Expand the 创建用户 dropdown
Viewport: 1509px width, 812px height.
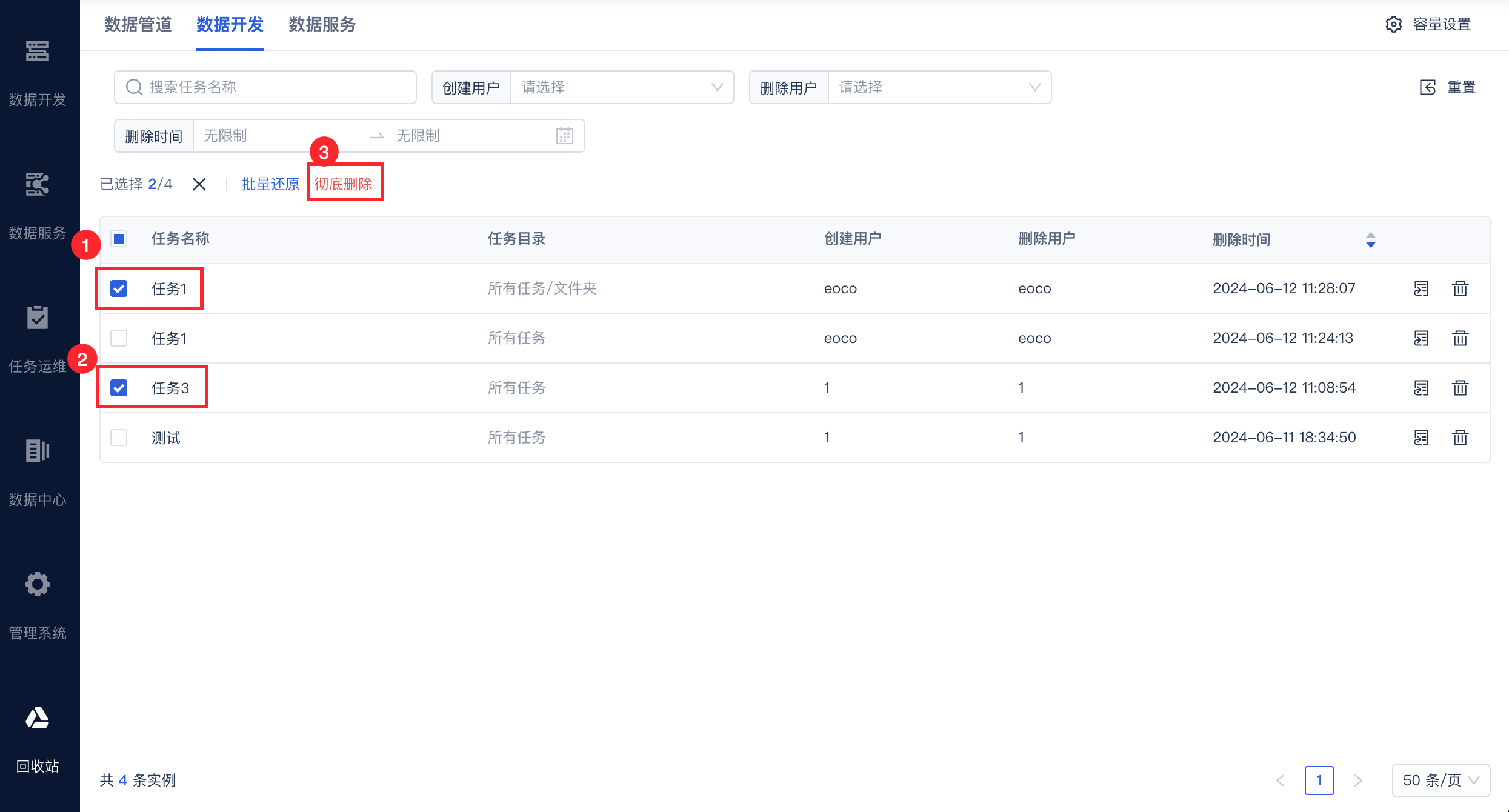point(621,87)
